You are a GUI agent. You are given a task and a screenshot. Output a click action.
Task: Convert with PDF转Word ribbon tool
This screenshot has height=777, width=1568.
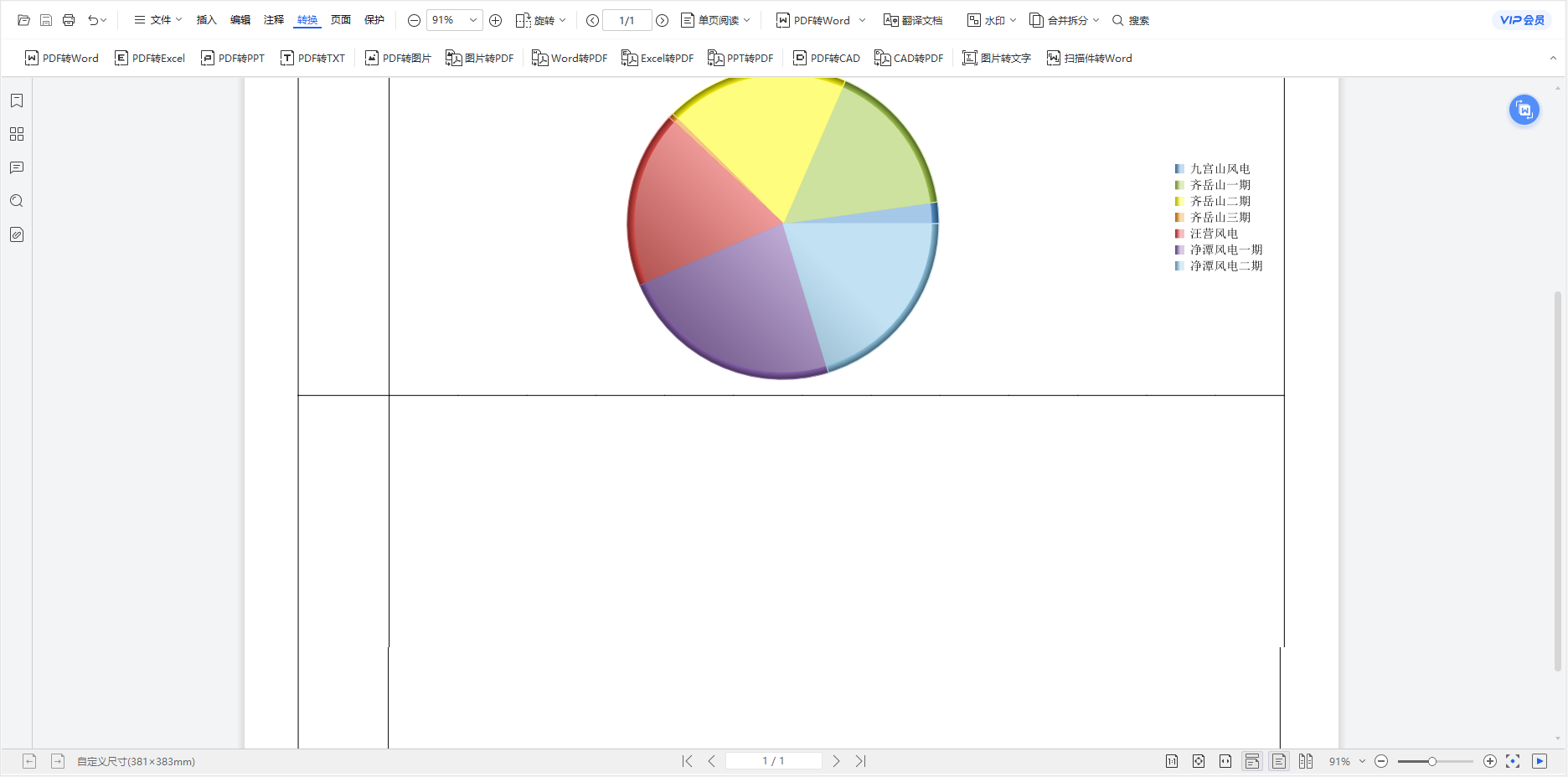coord(62,58)
